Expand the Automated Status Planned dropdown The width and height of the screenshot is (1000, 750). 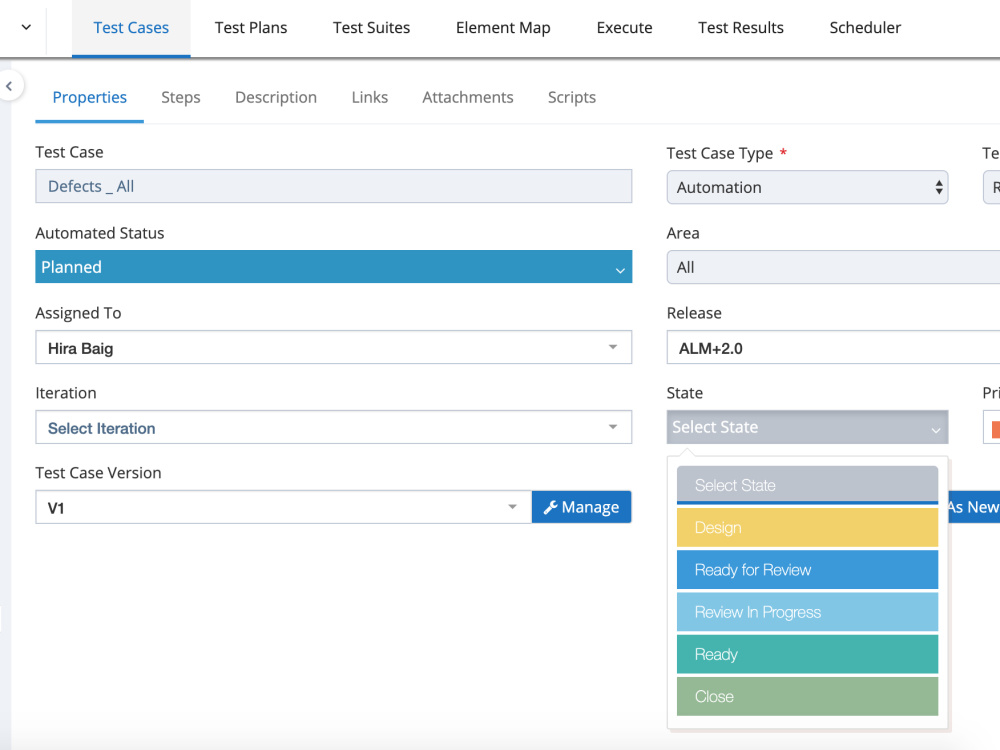[334, 267]
